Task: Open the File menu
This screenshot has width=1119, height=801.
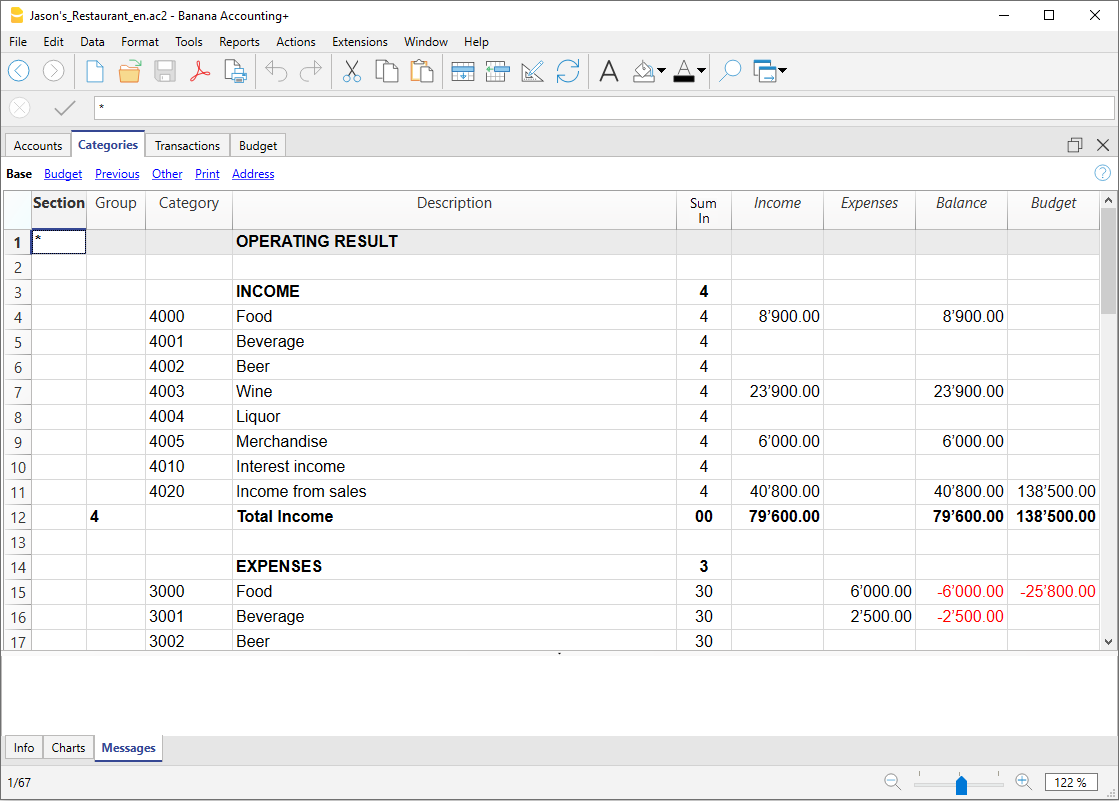Action: 18,41
